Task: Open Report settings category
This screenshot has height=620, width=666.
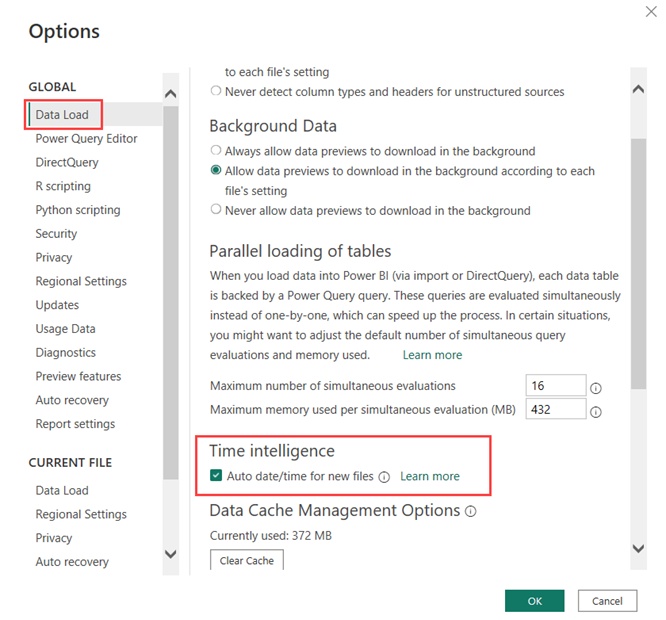Action: 75,424
